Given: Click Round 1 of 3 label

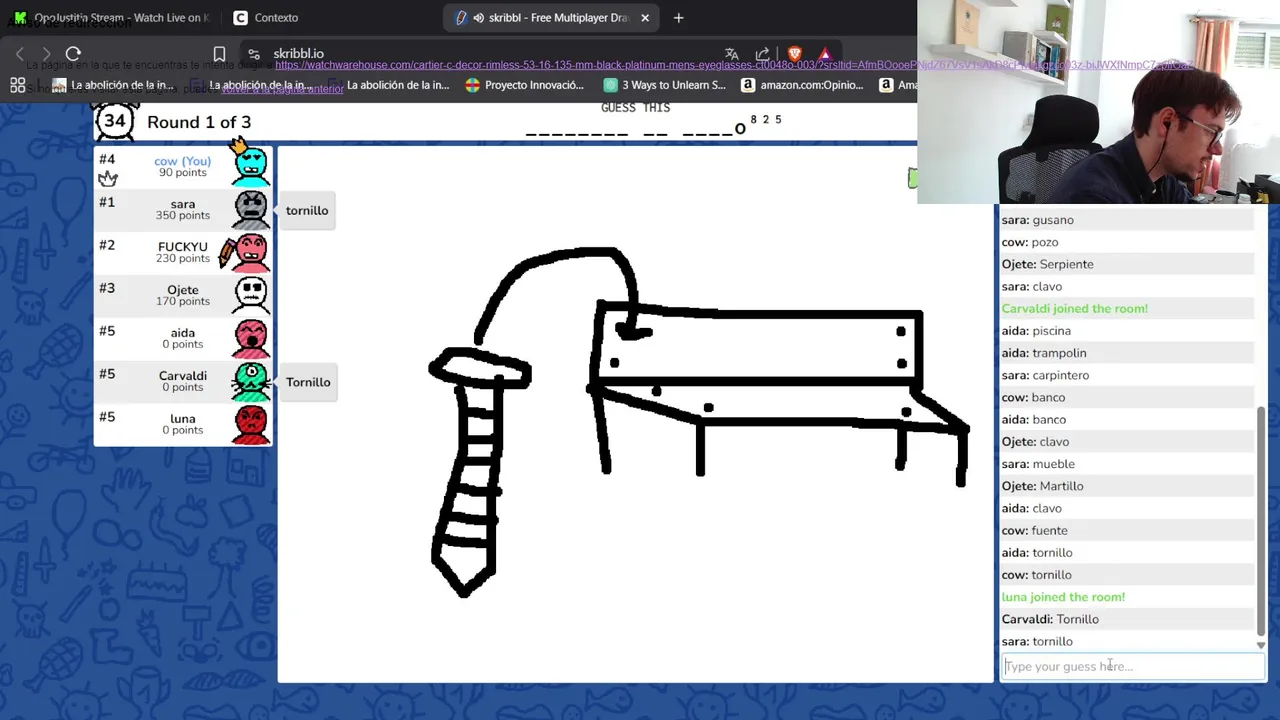Looking at the screenshot, I should [x=199, y=122].
